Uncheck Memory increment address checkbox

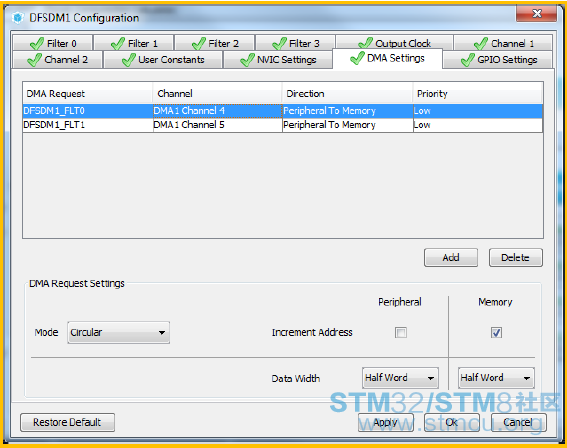click(x=496, y=332)
